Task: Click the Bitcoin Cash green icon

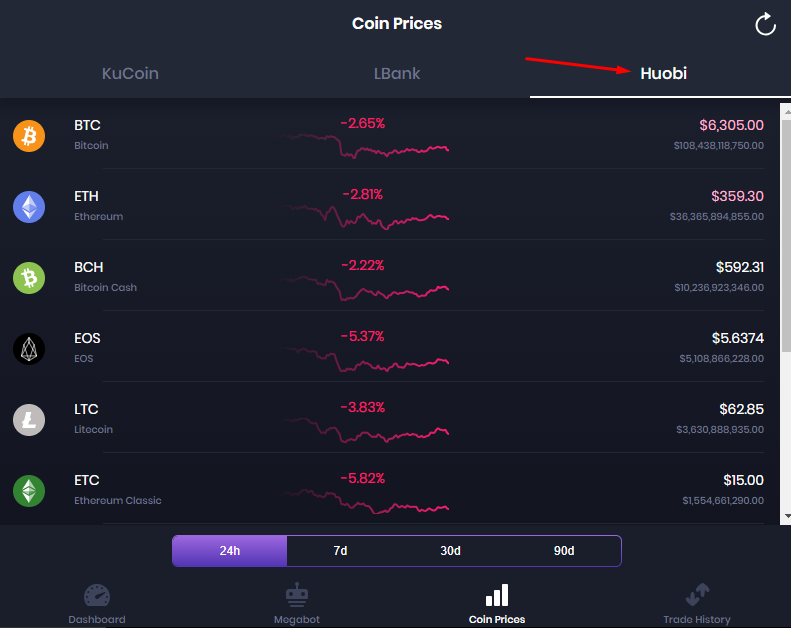Action: [29, 278]
